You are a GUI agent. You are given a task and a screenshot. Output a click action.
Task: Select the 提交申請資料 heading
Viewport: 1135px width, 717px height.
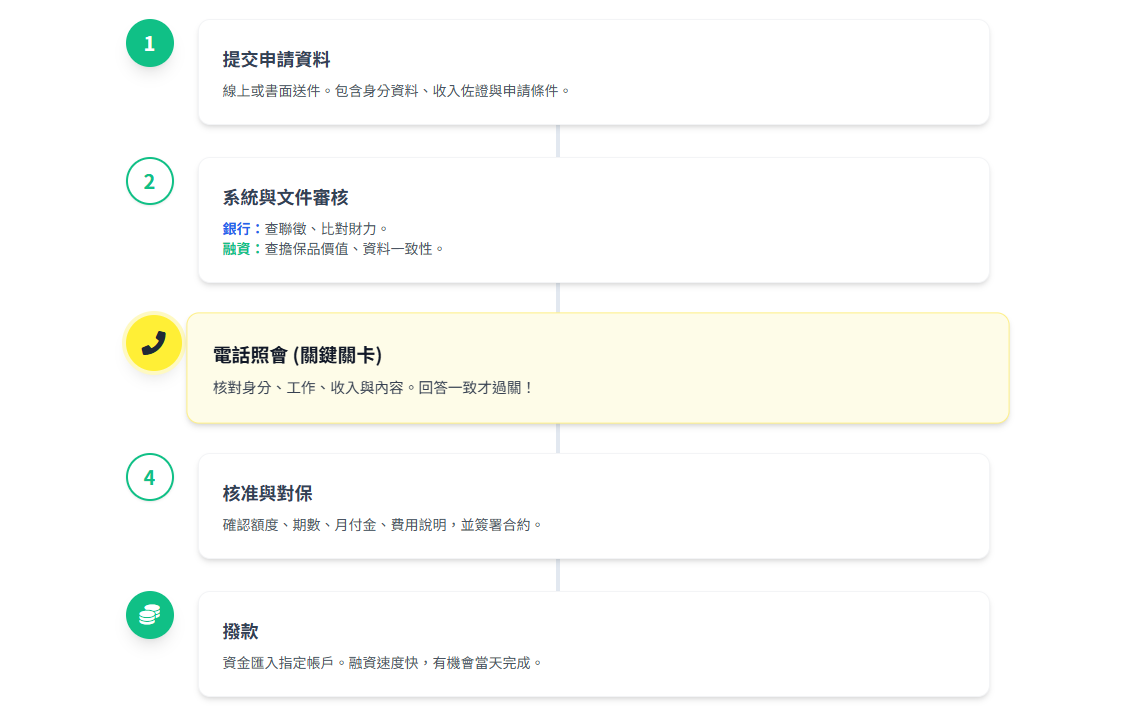point(276,60)
